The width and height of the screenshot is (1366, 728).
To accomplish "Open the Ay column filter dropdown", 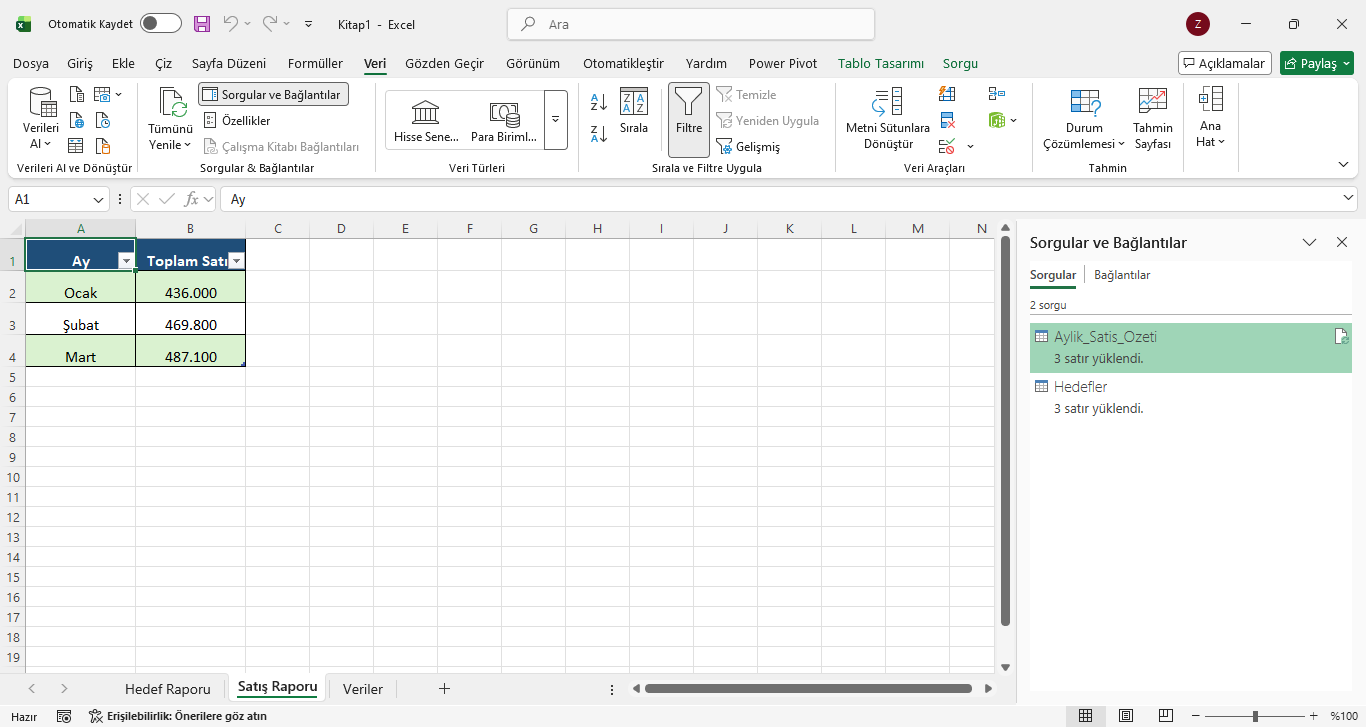I will pyautogui.click(x=126, y=260).
